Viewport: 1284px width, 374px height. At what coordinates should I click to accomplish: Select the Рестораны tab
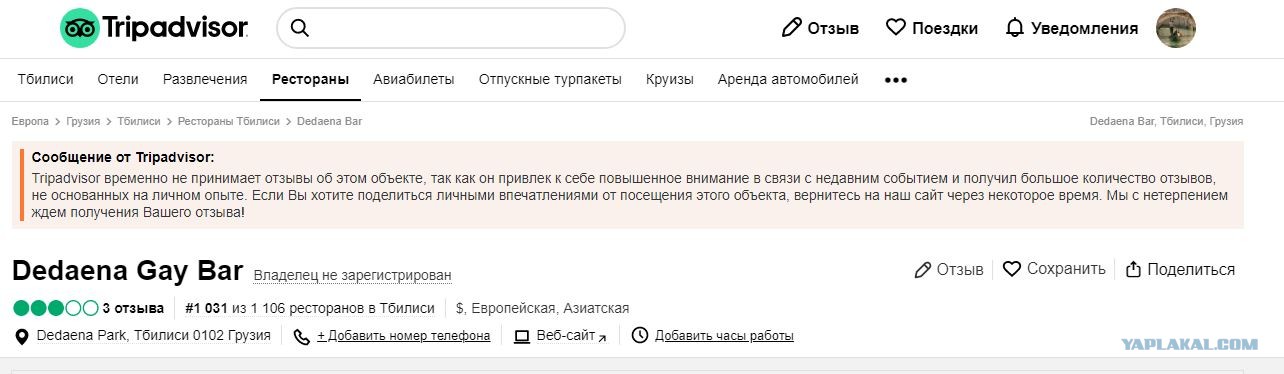[x=310, y=79]
